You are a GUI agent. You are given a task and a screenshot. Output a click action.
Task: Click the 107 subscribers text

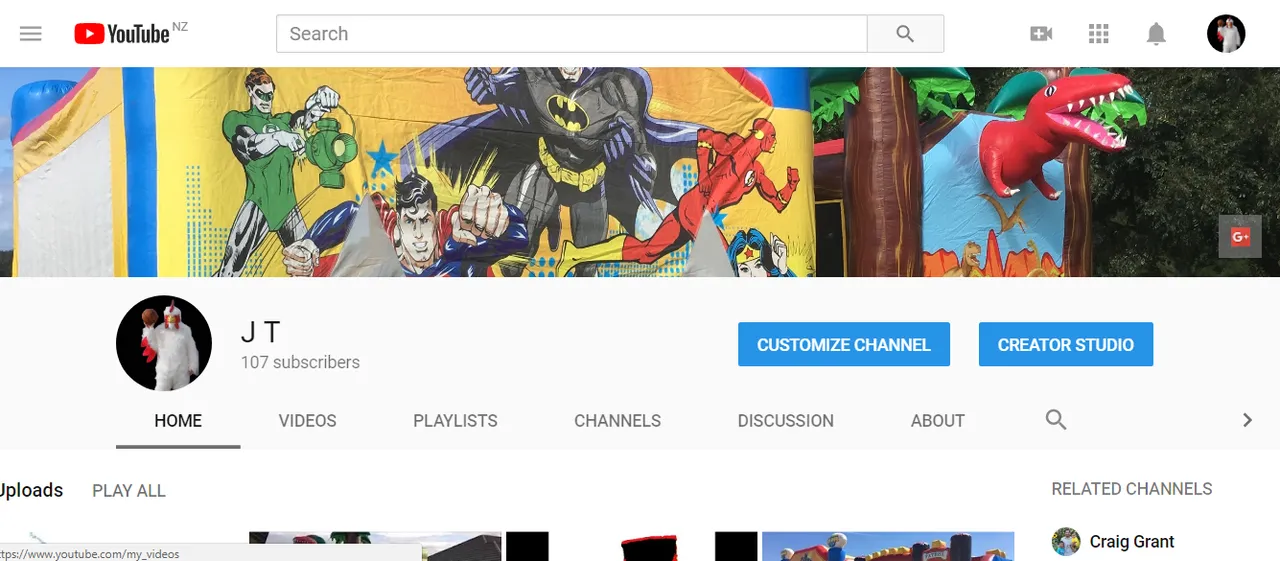300,362
